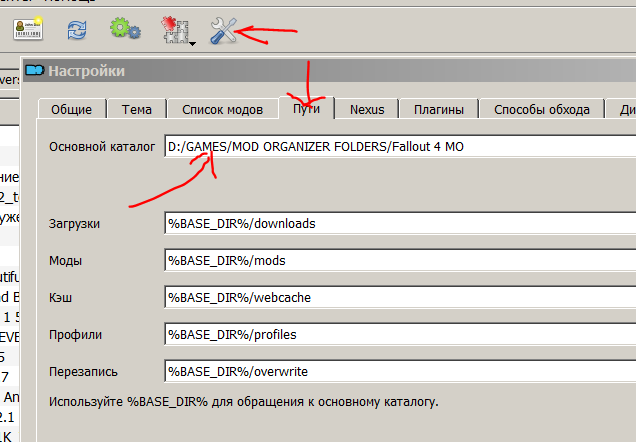Select the Список модов tab

[x=223, y=110]
